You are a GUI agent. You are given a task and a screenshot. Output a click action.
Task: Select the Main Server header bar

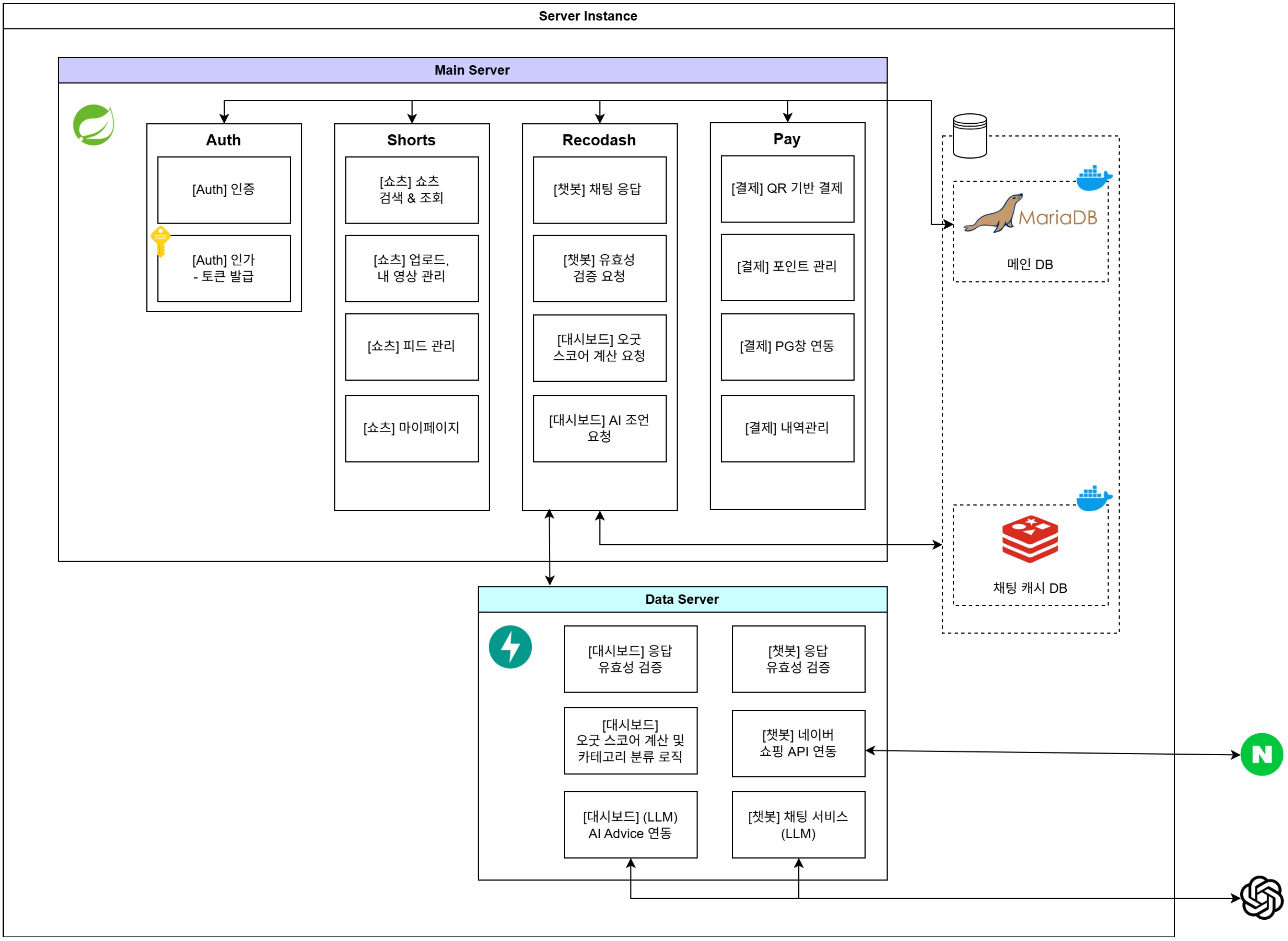(x=472, y=70)
